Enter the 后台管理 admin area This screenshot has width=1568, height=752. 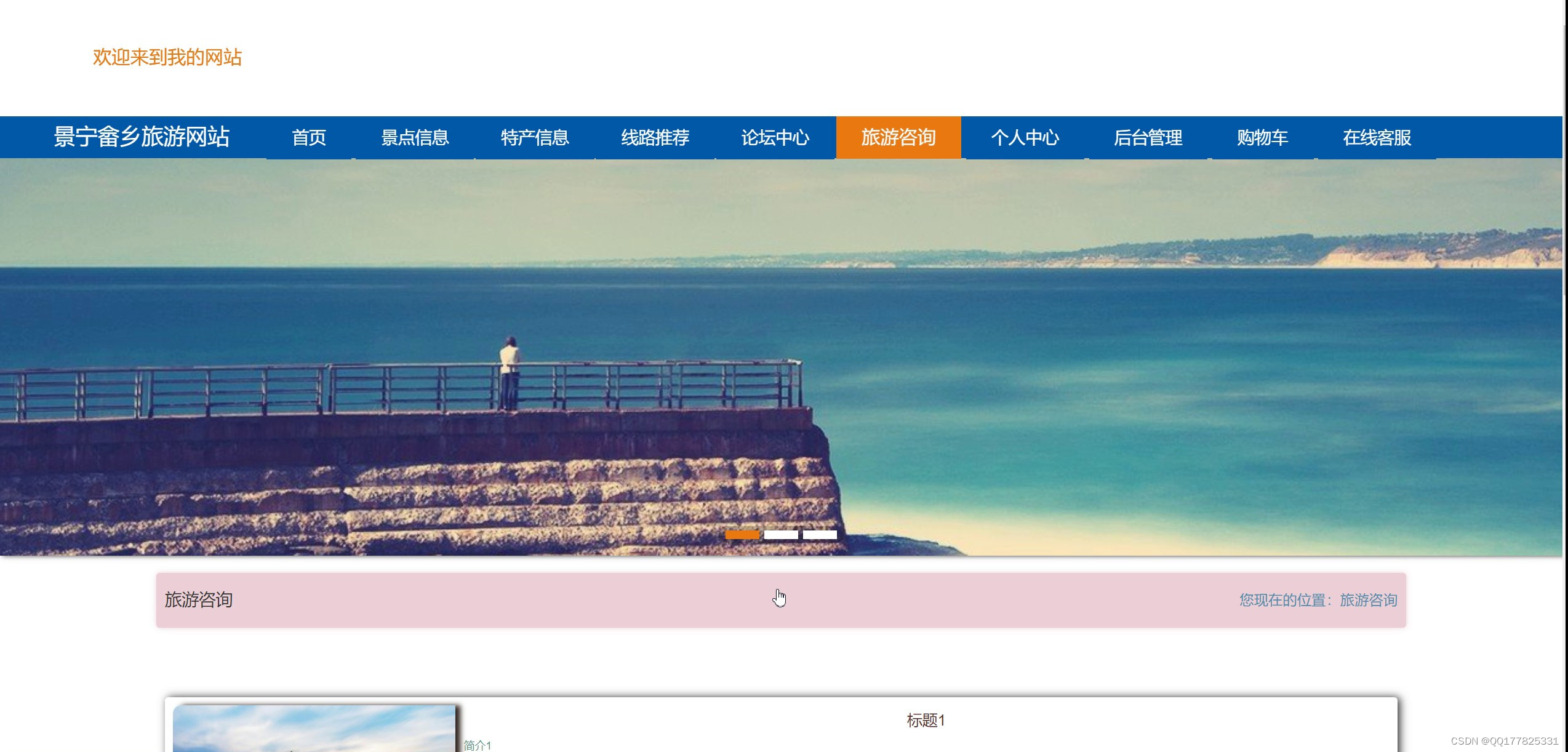pos(1148,137)
